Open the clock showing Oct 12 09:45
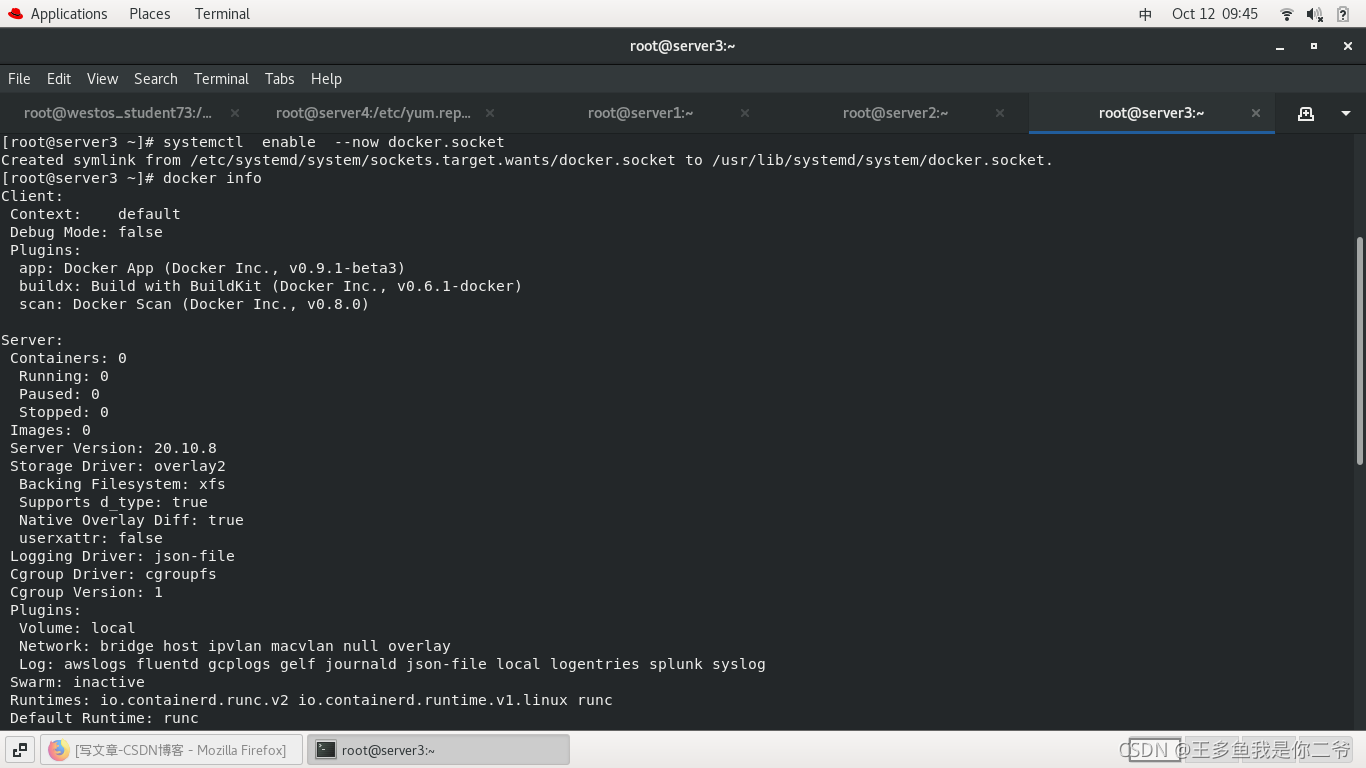The image size is (1366, 768). 1215,14
